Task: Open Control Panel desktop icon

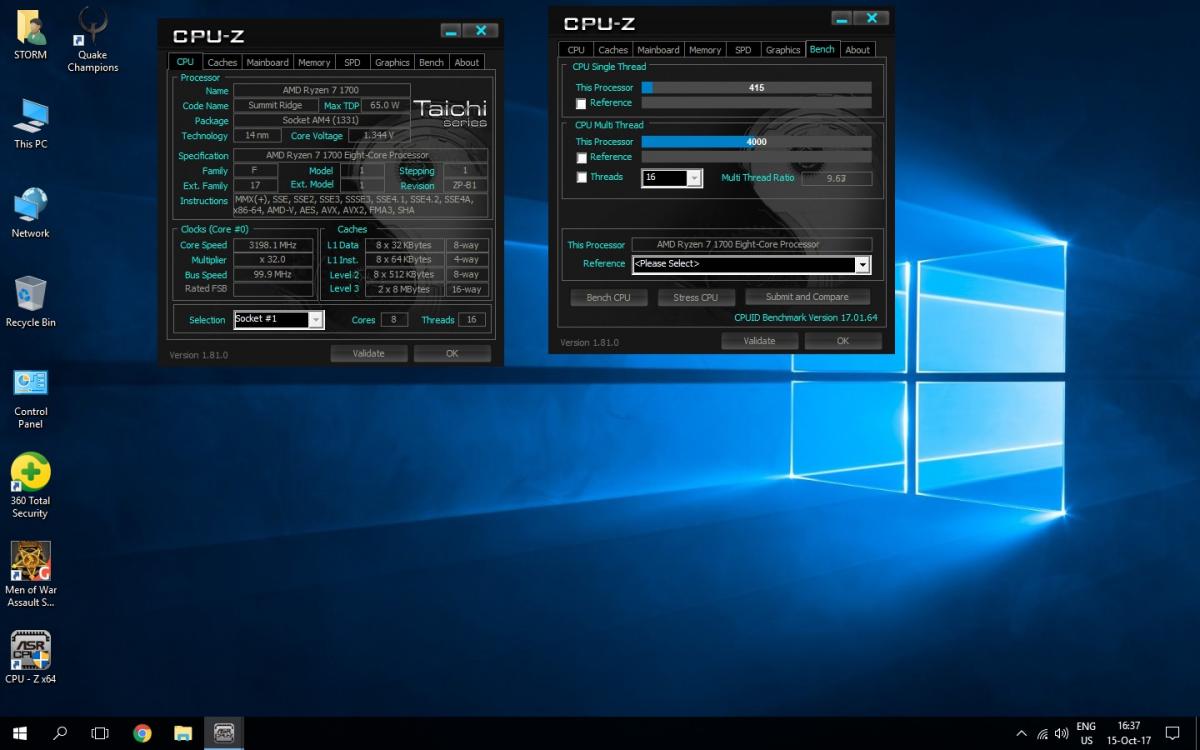Action: pos(31,397)
